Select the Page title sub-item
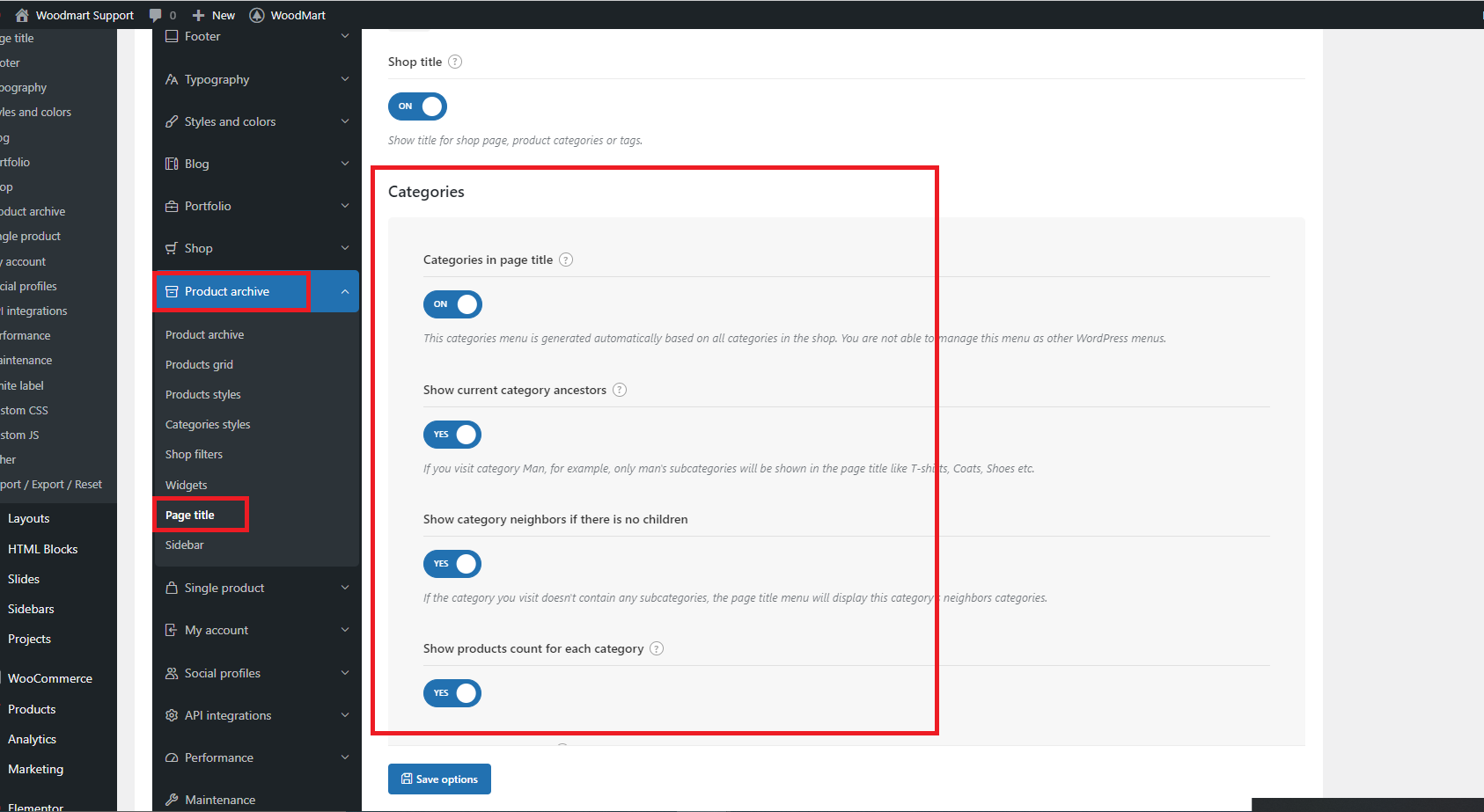Image resolution: width=1484 pixels, height=812 pixels. (190, 515)
